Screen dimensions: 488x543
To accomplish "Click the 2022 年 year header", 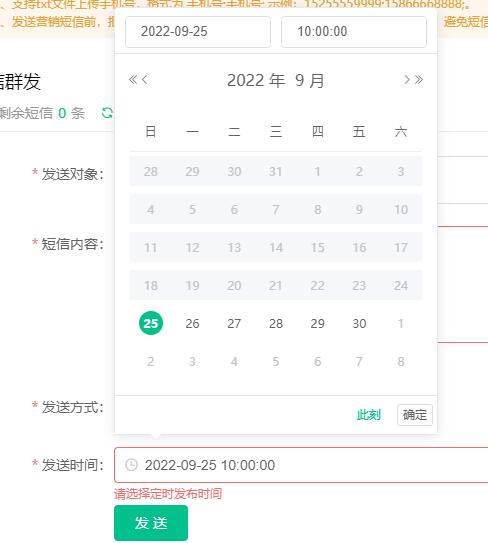I will pyautogui.click(x=256, y=80).
